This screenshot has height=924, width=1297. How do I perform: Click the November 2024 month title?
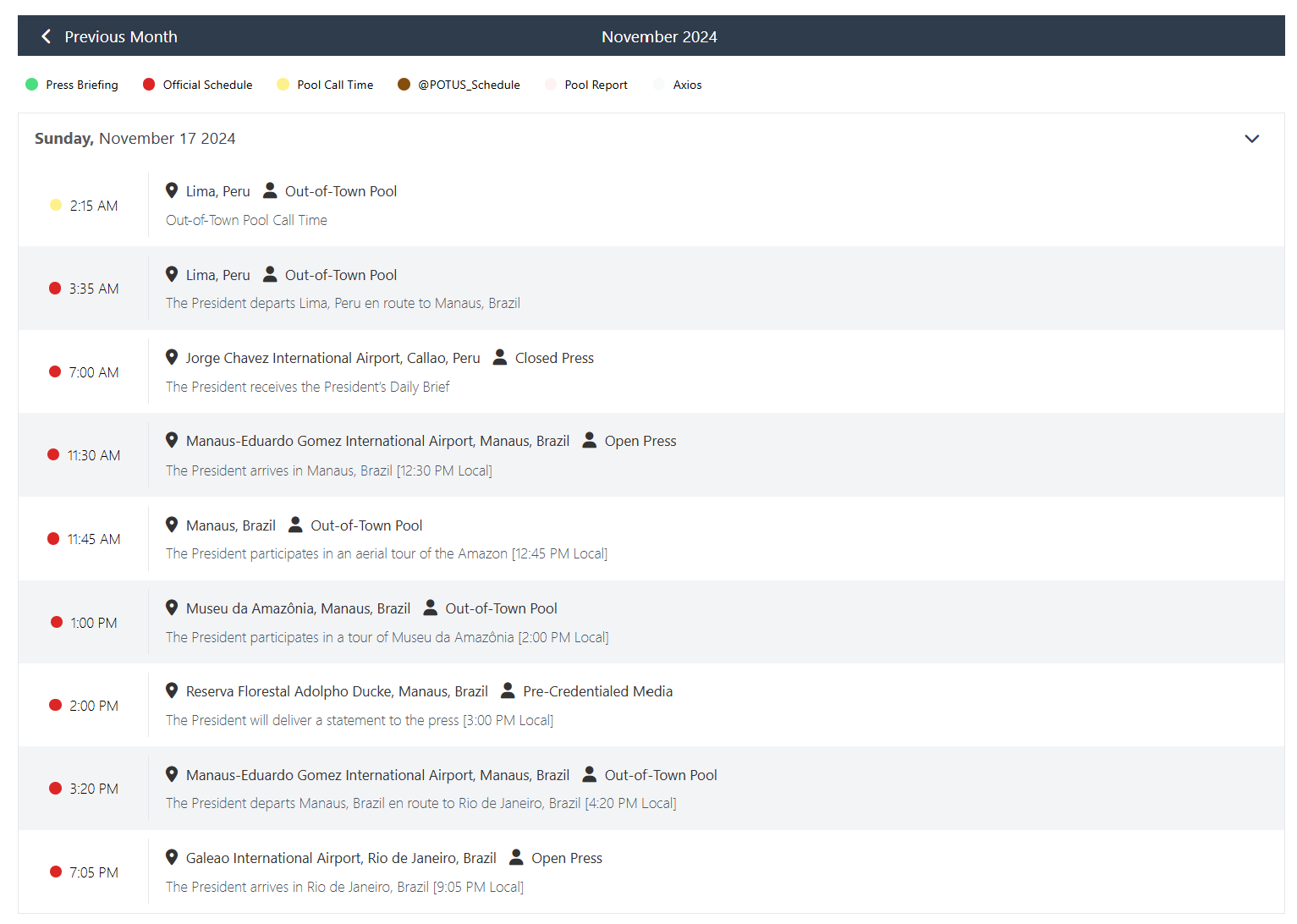coord(659,36)
